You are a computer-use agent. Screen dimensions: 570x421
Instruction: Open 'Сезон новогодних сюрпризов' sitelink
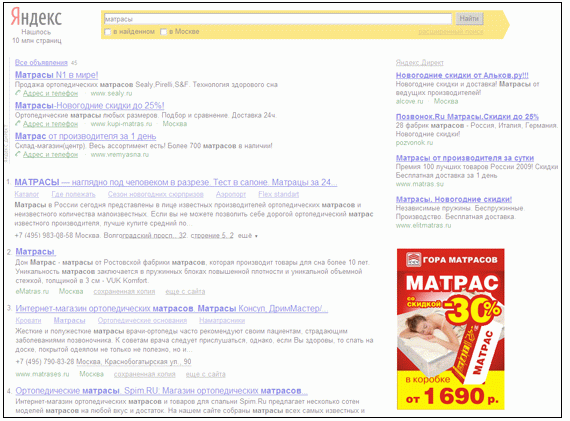coord(156,194)
